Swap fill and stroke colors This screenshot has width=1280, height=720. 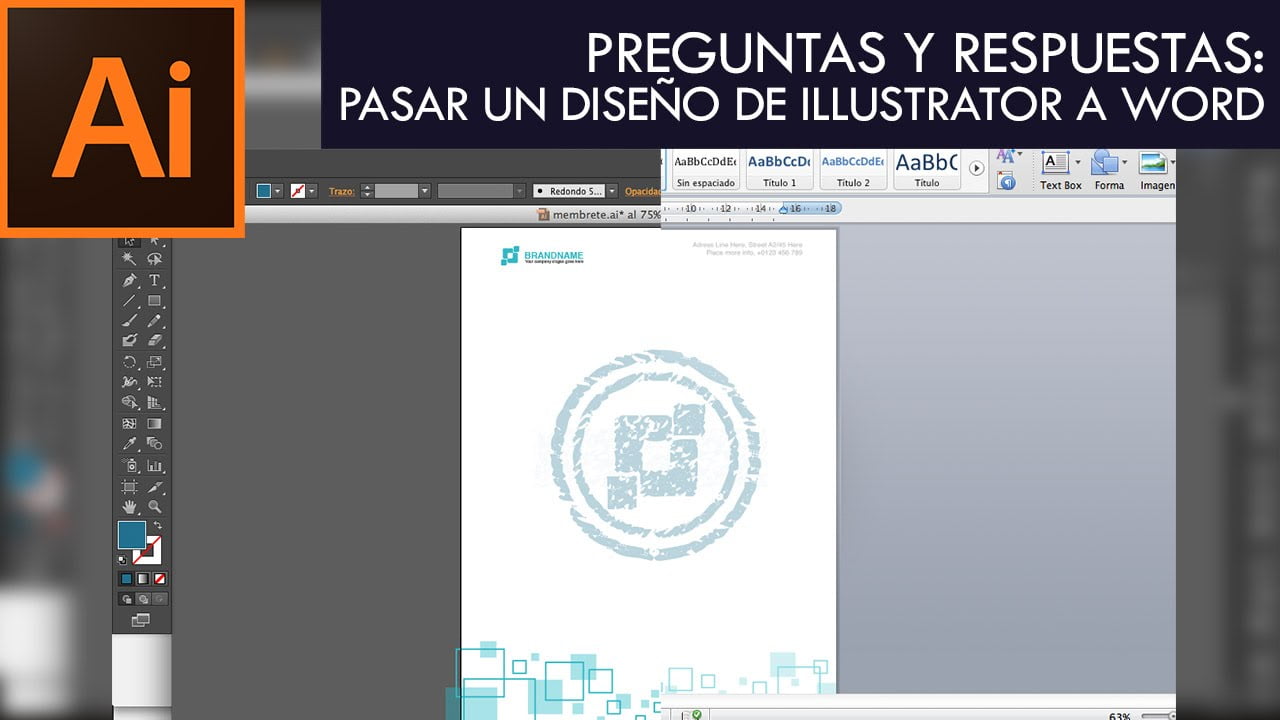click(157, 525)
